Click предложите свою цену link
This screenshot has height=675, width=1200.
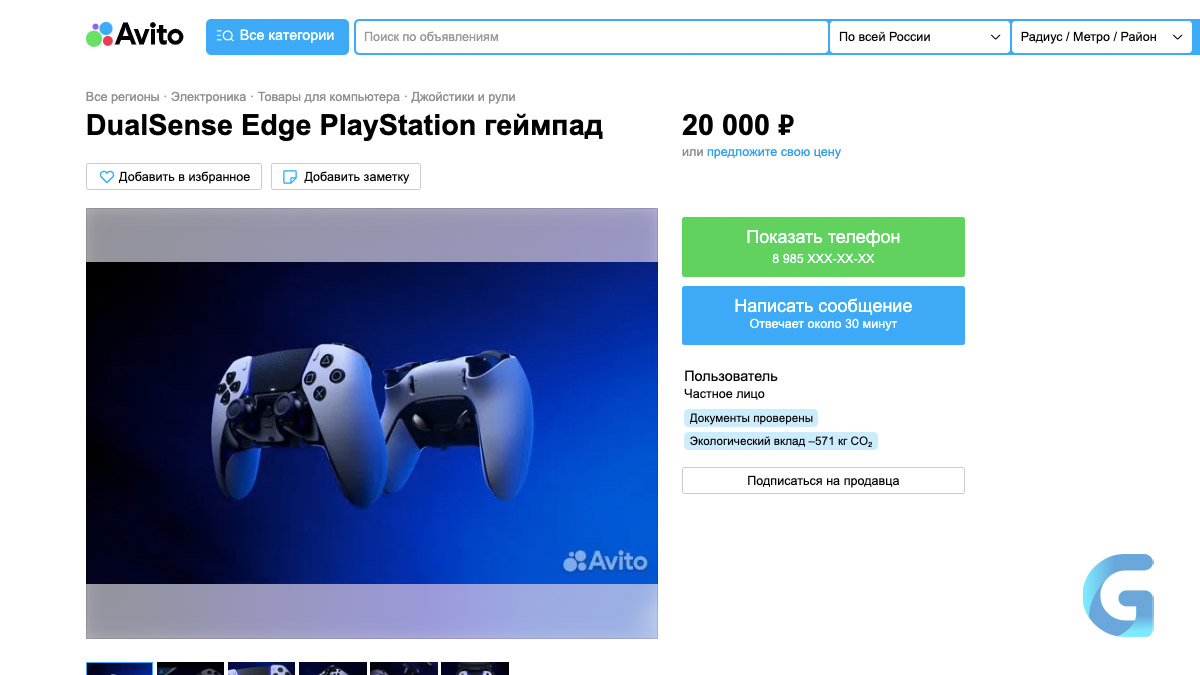pyautogui.click(x=774, y=152)
